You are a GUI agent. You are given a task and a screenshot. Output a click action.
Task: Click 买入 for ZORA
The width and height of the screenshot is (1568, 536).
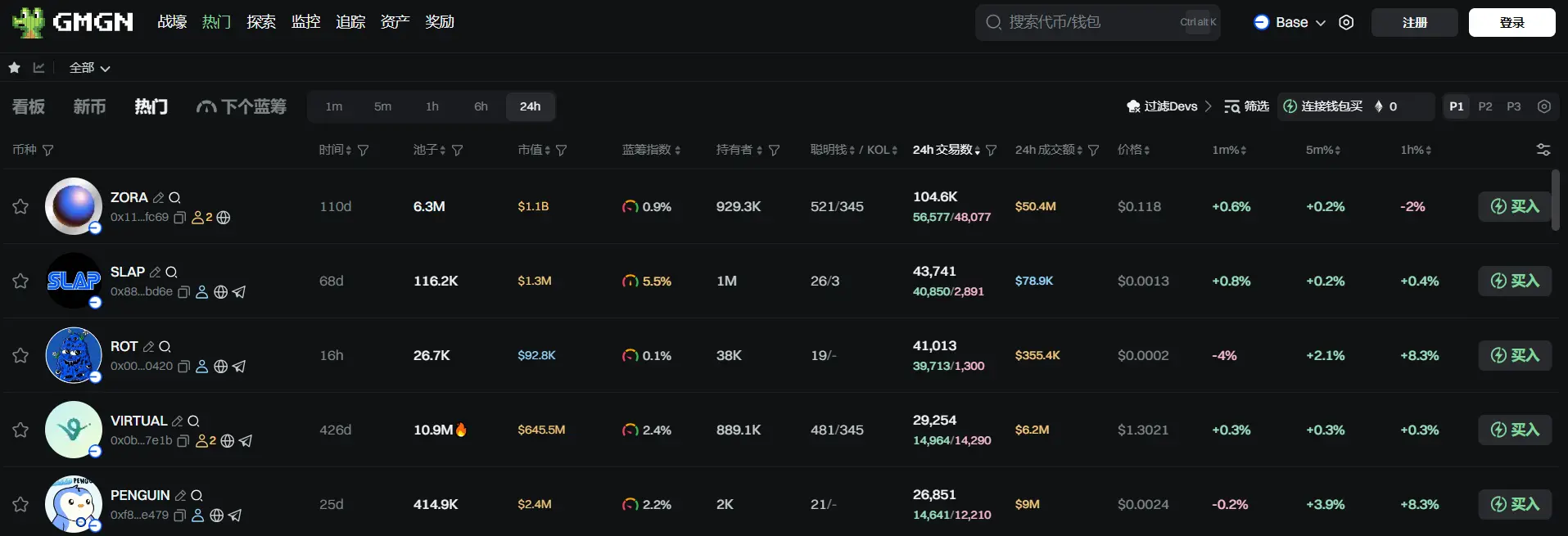click(x=1515, y=206)
